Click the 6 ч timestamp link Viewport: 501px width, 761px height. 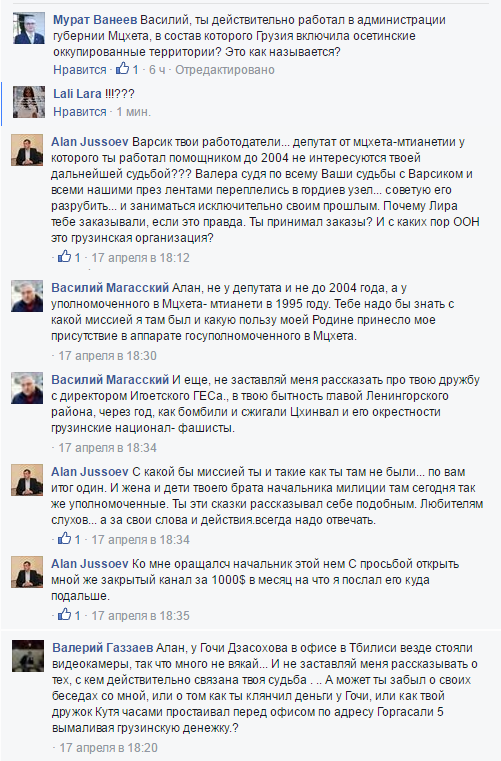(x=156, y=70)
